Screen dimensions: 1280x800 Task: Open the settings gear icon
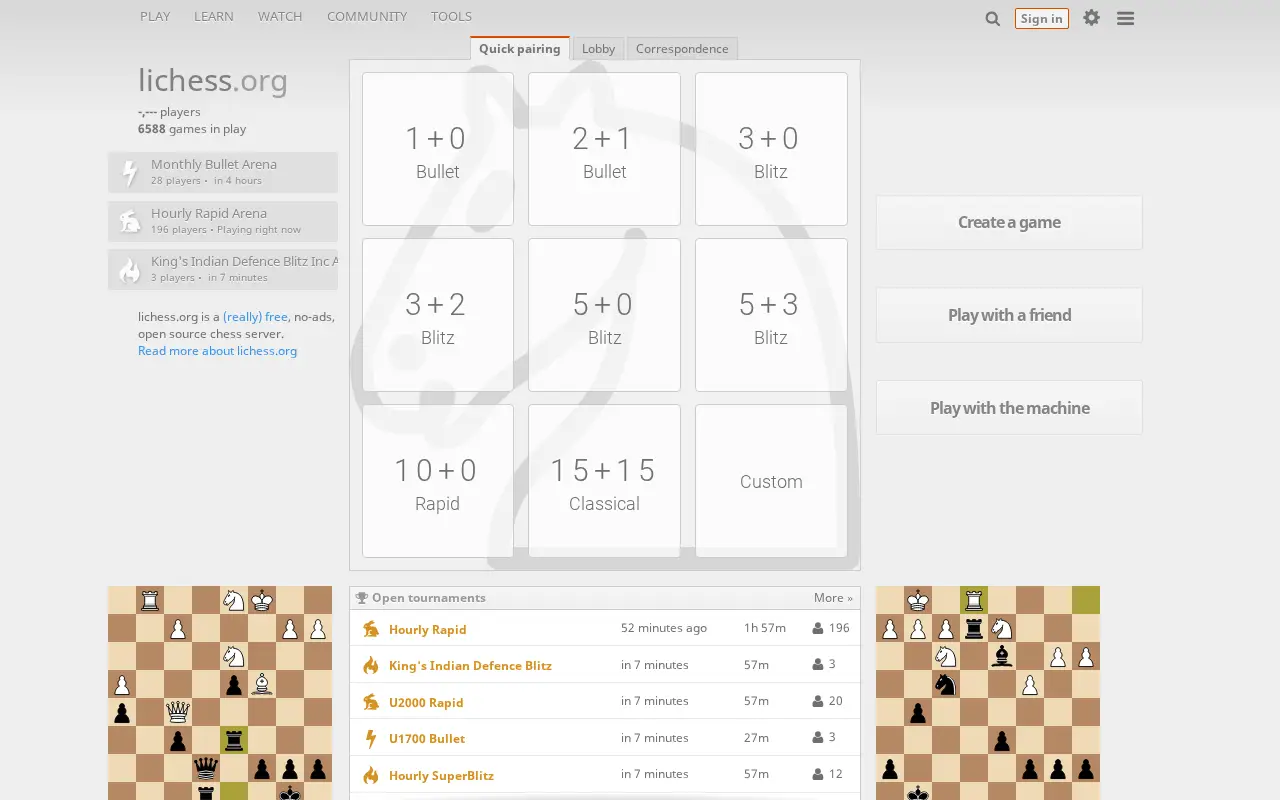[1091, 18]
